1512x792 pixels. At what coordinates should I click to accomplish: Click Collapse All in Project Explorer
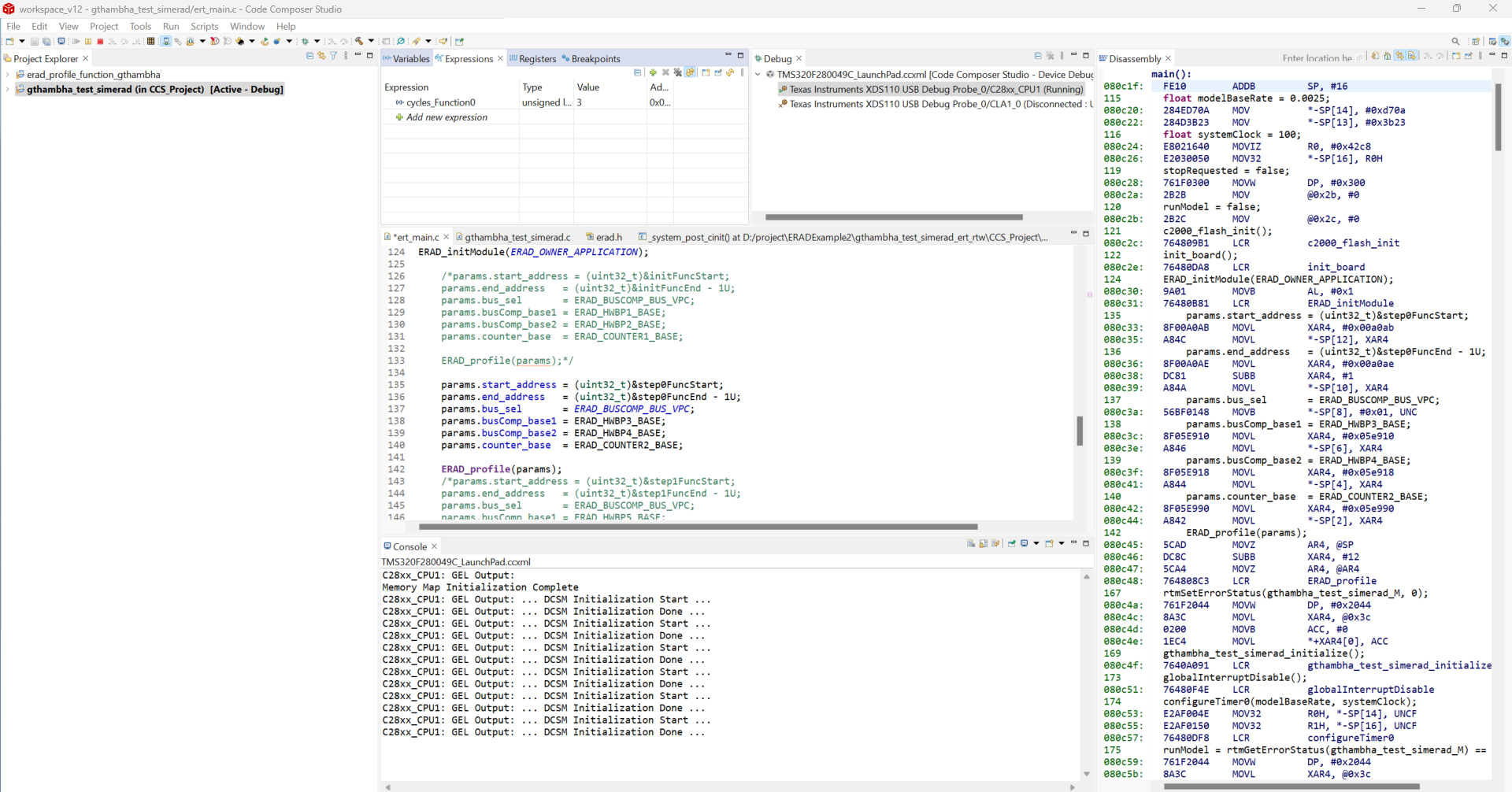(309, 56)
